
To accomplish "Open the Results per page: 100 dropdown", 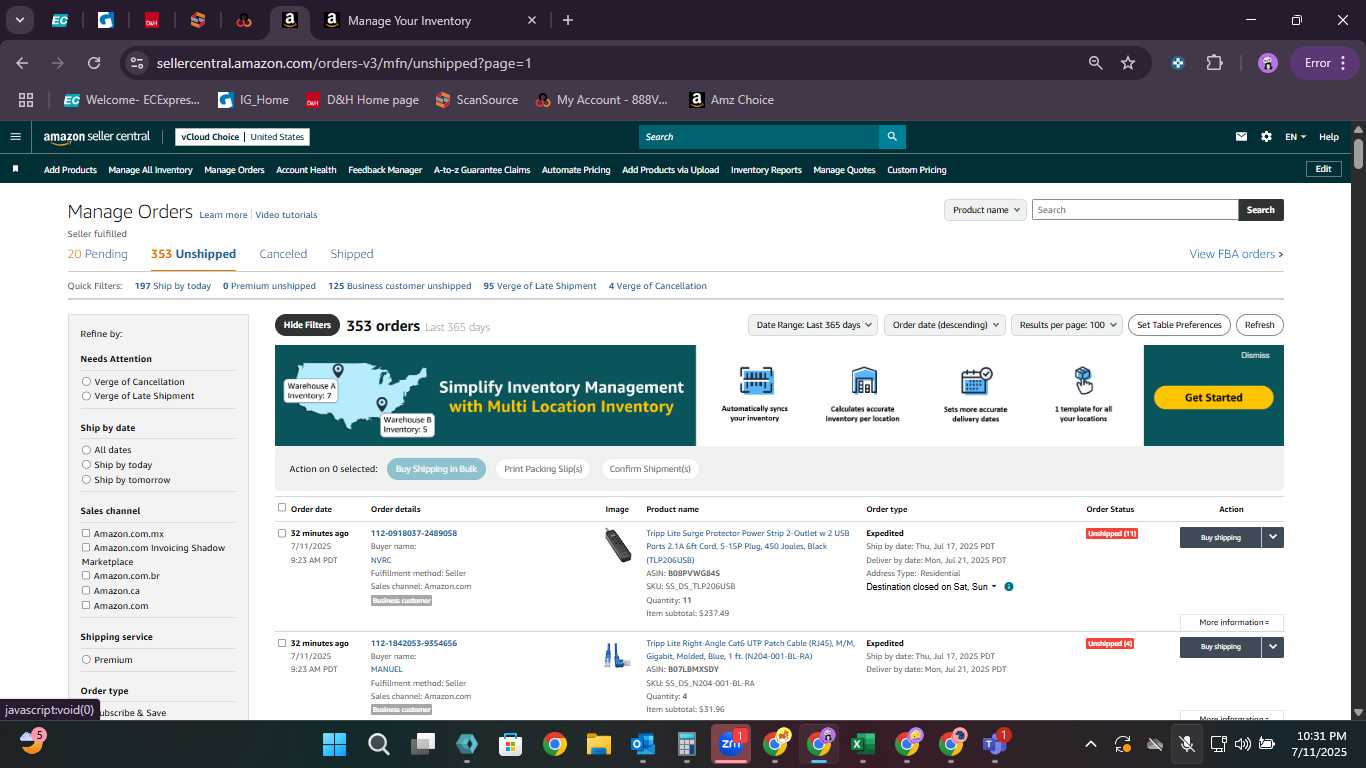I will (x=1067, y=325).
